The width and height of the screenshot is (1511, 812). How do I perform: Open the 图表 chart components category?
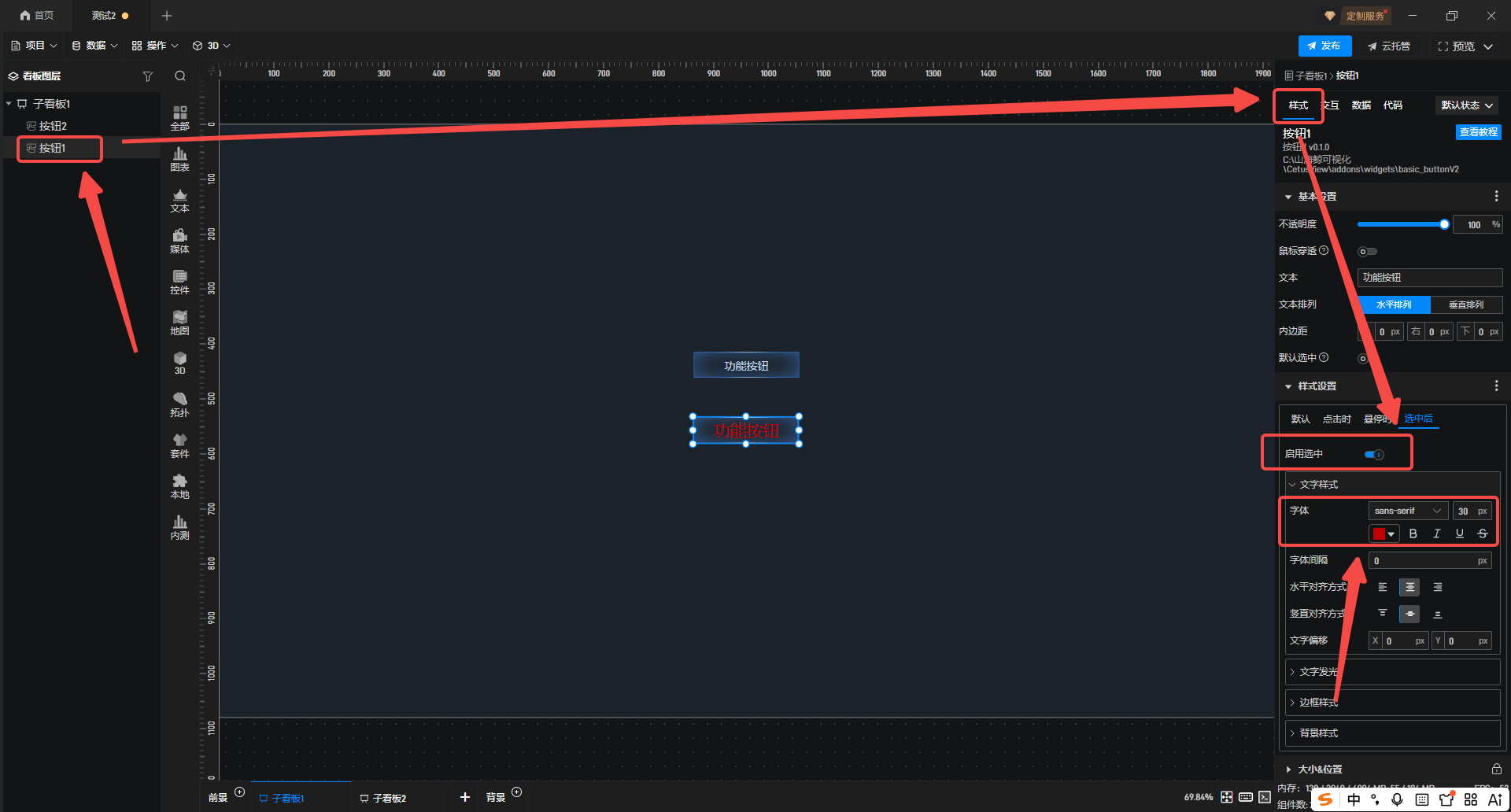tap(179, 159)
